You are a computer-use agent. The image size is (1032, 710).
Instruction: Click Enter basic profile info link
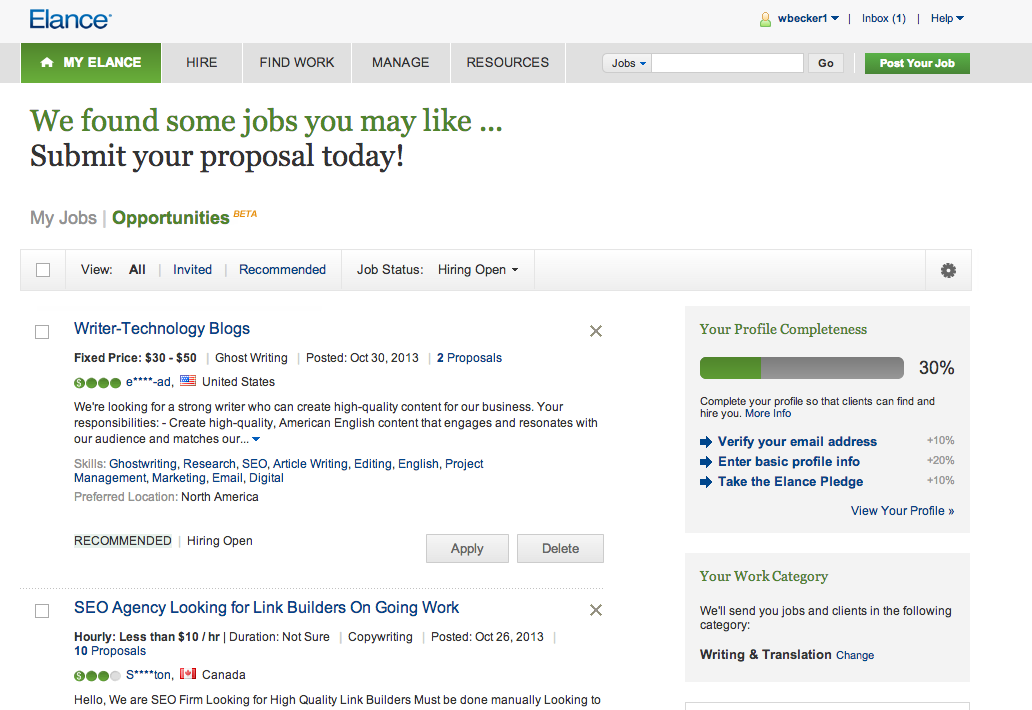tap(788, 461)
